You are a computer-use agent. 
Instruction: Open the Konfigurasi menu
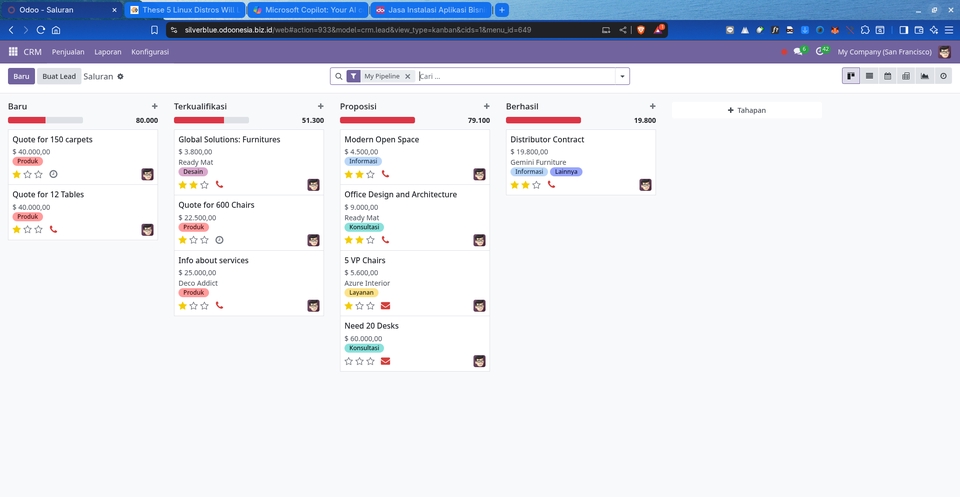pyautogui.click(x=150, y=51)
